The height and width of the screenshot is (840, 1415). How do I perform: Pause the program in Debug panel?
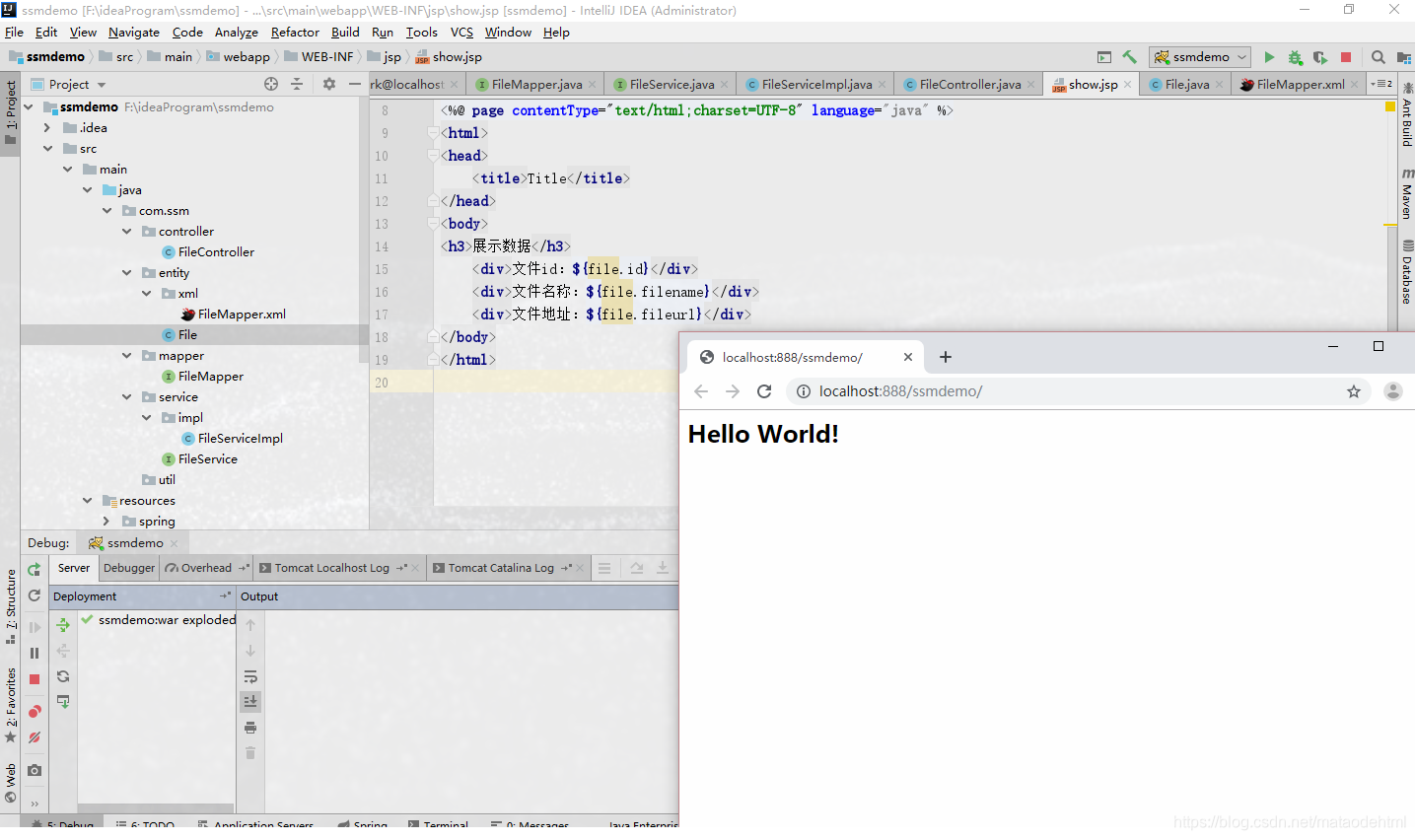pyautogui.click(x=35, y=653)
